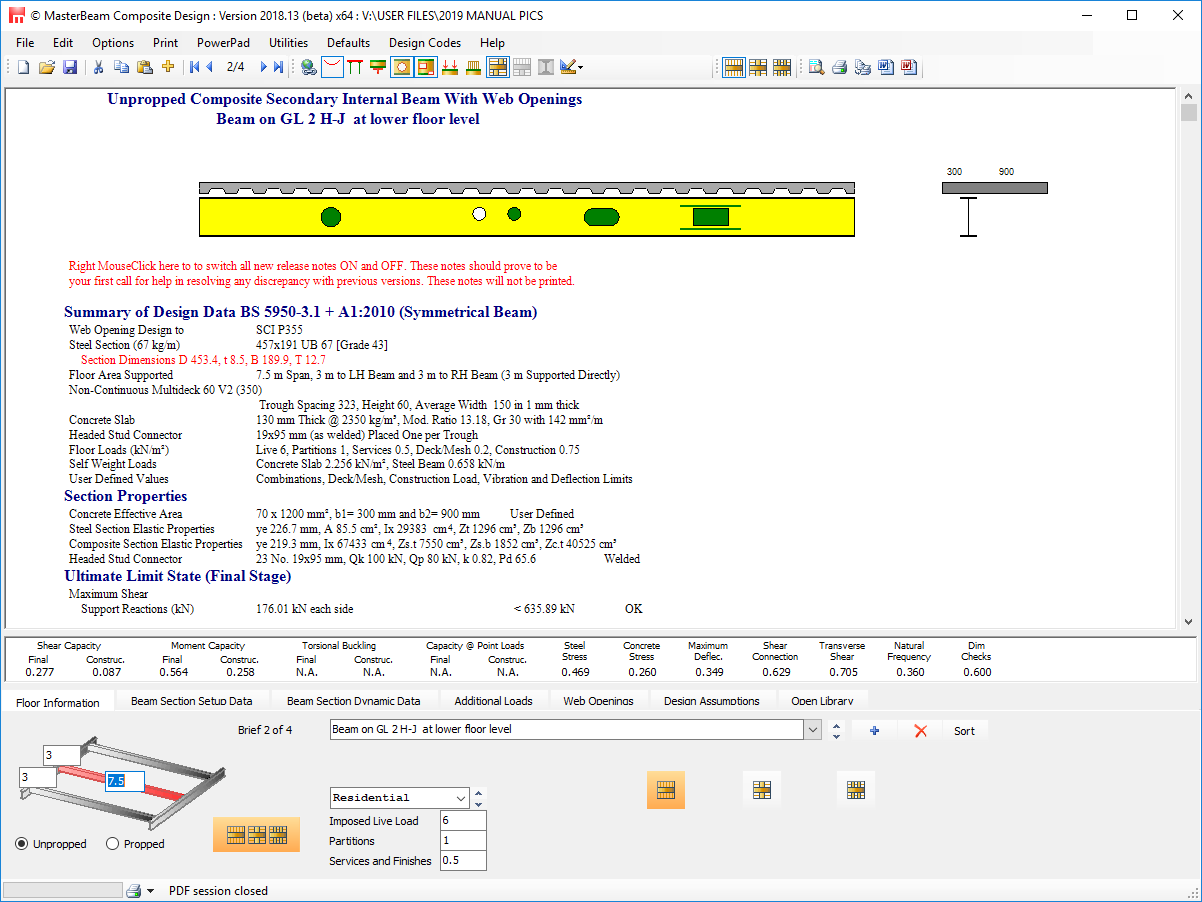
Task: Go to the last brief arrow
Action: coord(277,67)
